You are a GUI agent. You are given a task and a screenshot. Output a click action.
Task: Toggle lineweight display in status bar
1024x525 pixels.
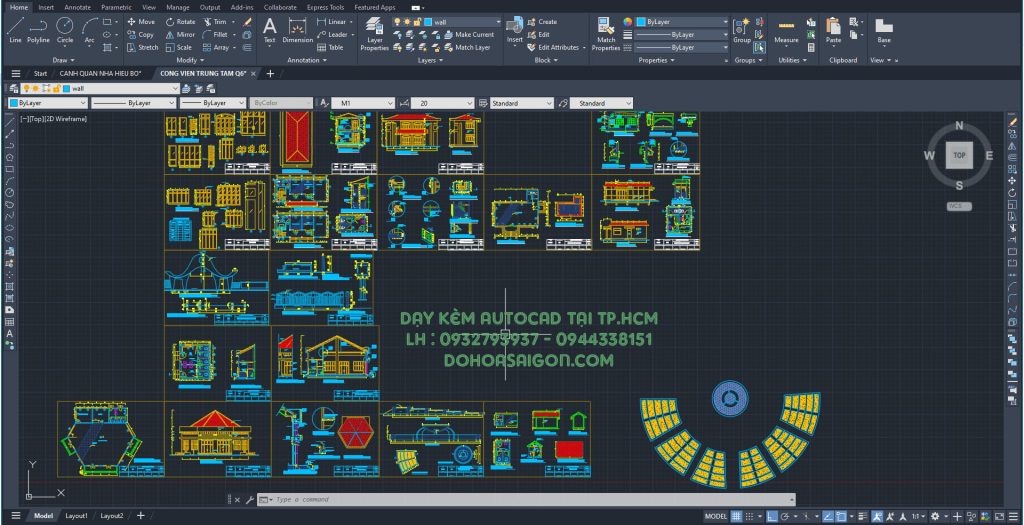tap(863, 517)
